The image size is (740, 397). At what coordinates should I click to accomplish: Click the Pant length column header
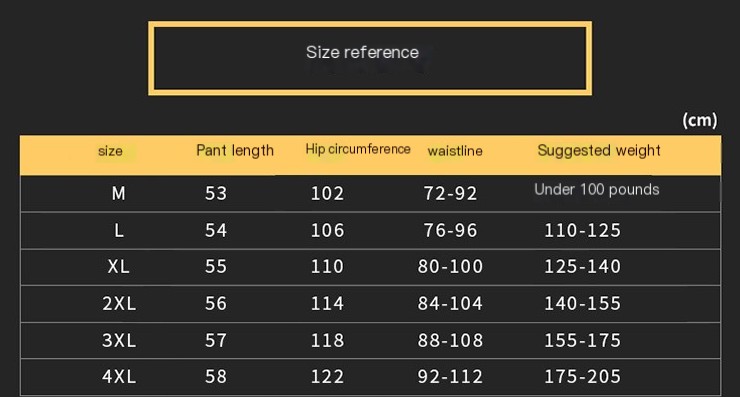[x=235, y=151]
